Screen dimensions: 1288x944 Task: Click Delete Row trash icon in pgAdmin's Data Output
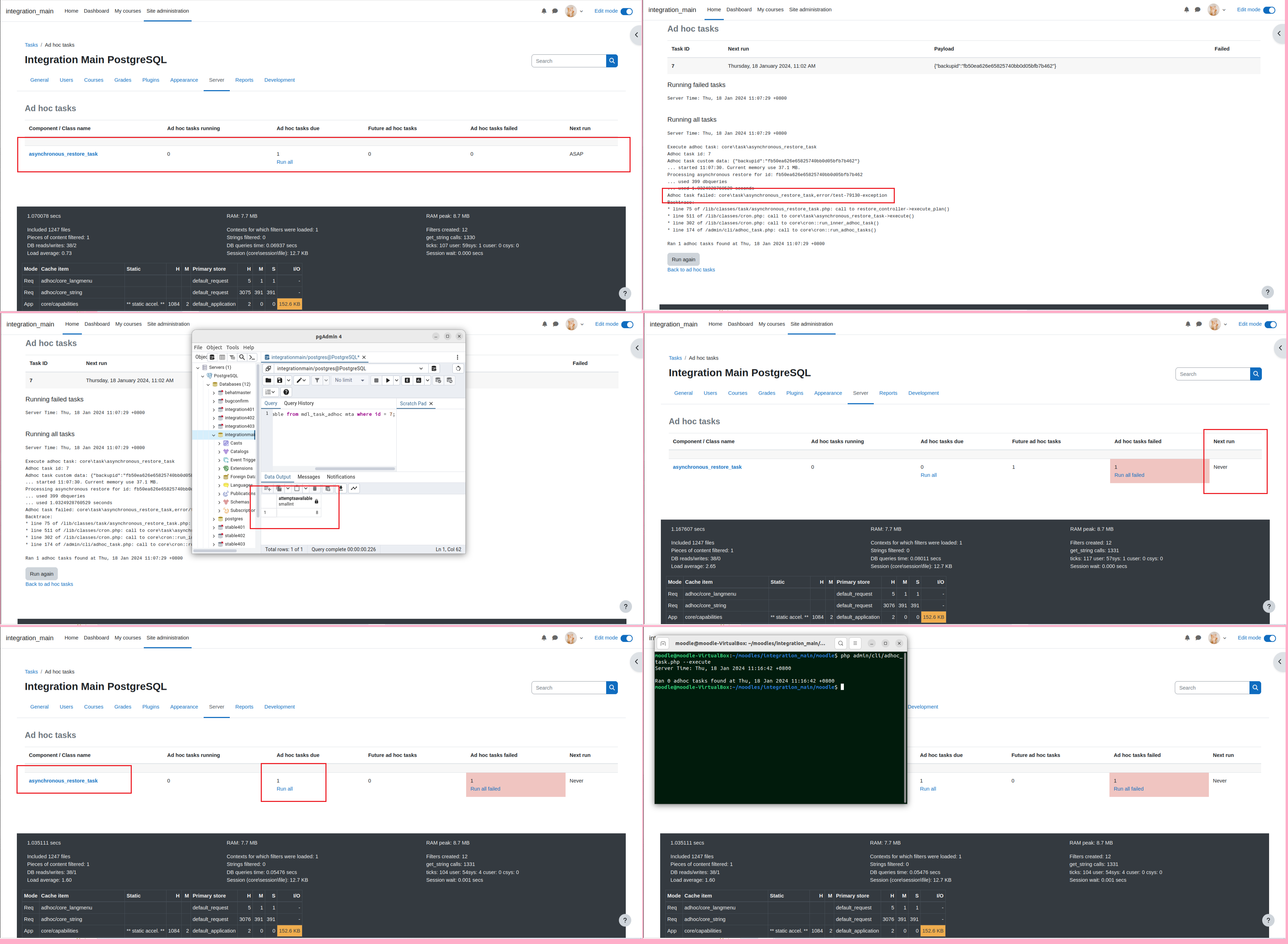coord(314,489)
